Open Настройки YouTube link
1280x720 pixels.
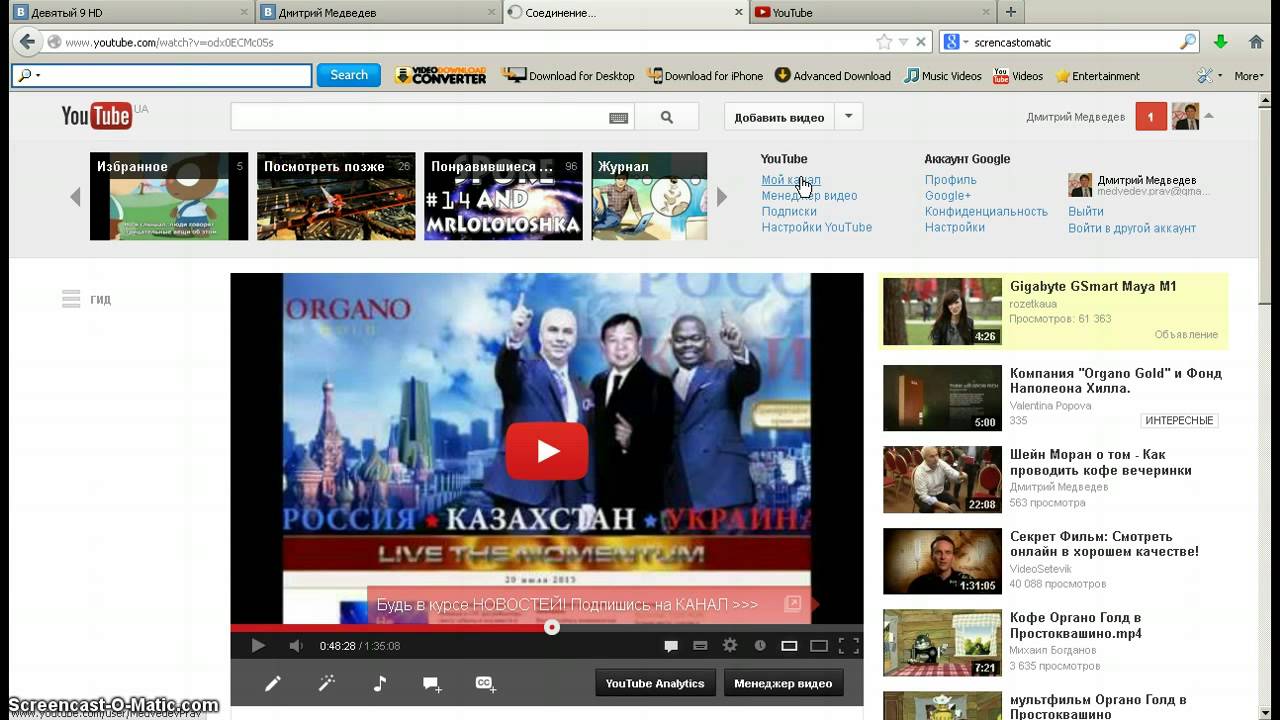tap(817, 228)
